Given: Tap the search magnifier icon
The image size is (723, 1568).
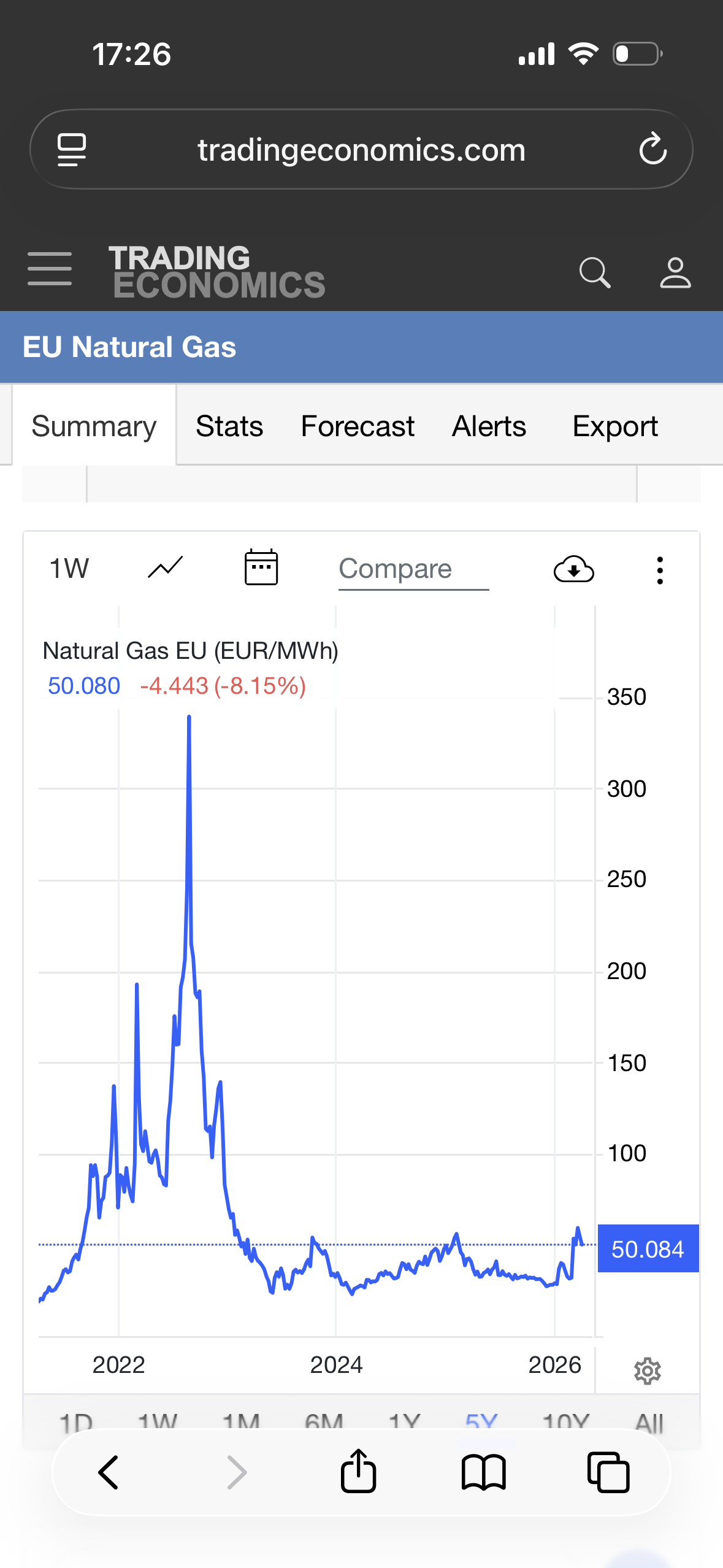Looking at the screenshot, I should coord(594,272).
